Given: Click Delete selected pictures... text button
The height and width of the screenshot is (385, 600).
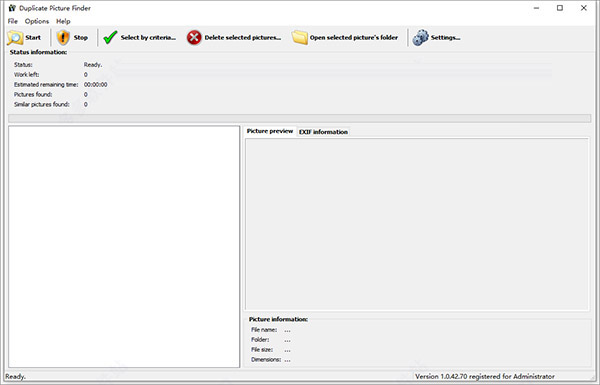Looking at the screenshot, I should pyautogui.click(x=243, y=38).
